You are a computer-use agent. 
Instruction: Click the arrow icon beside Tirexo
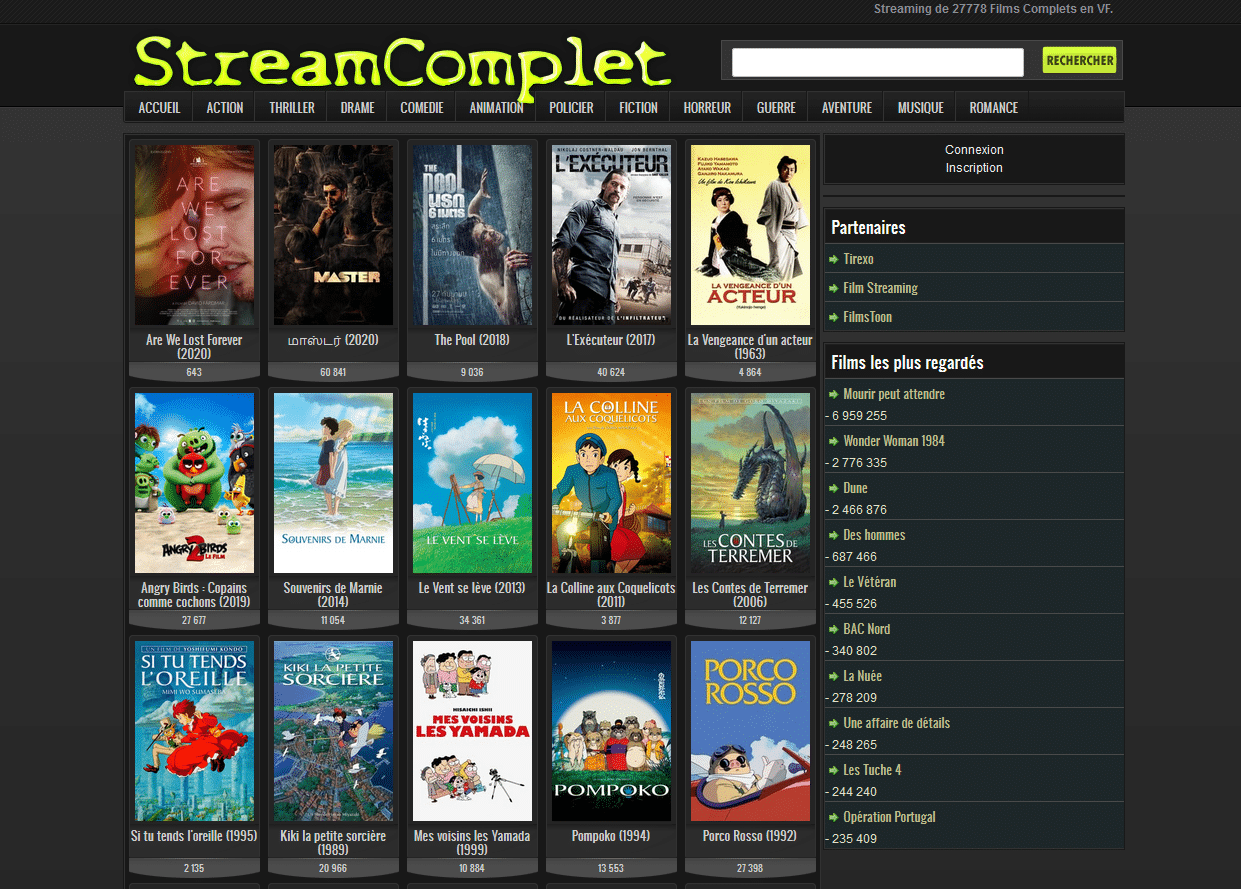834,259
